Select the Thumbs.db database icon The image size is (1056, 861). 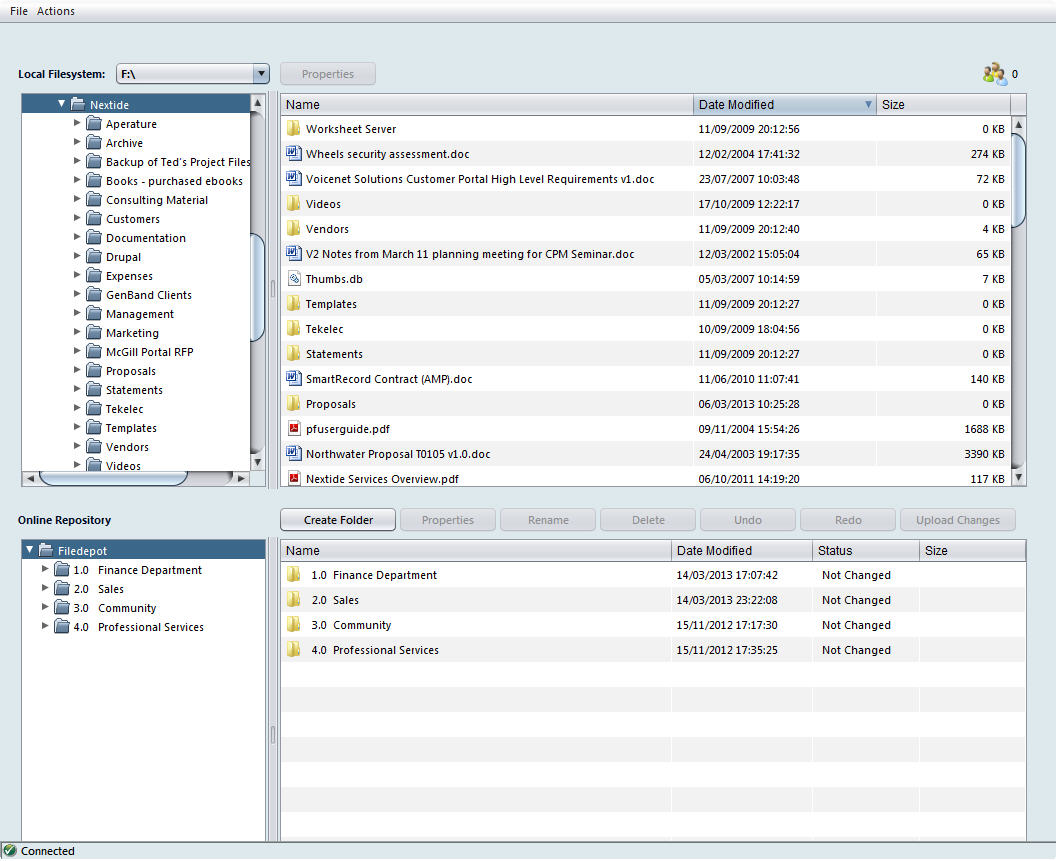click(x=292, y=279)
